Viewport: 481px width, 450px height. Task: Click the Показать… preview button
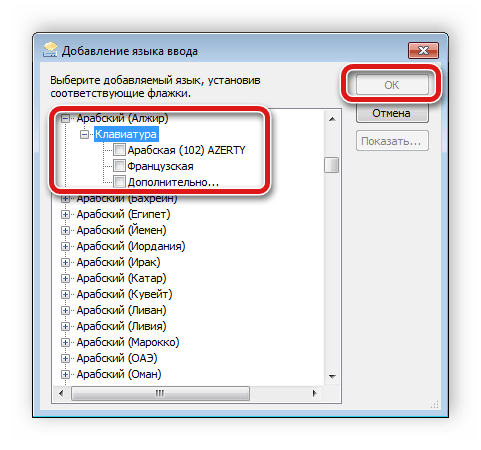(392, 141)
